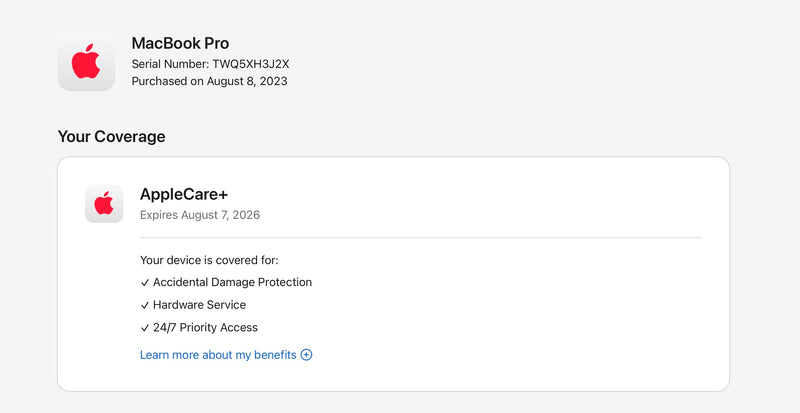
Task: Click the checkmark before 24/7 Priority Access
Action: pos(145,328)
